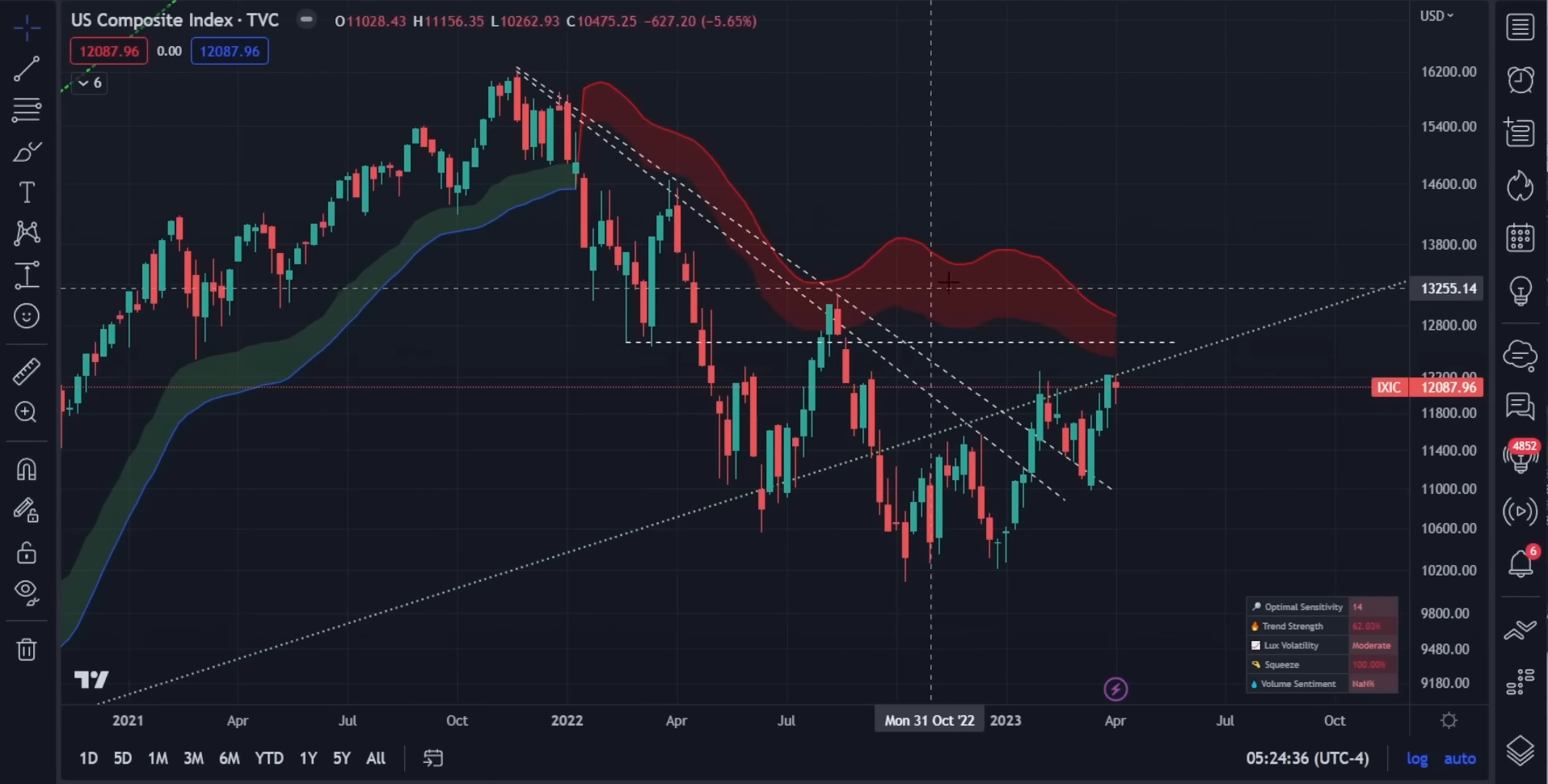
Task: Toggle lock all drawing tools
Action: pos(27,553)
